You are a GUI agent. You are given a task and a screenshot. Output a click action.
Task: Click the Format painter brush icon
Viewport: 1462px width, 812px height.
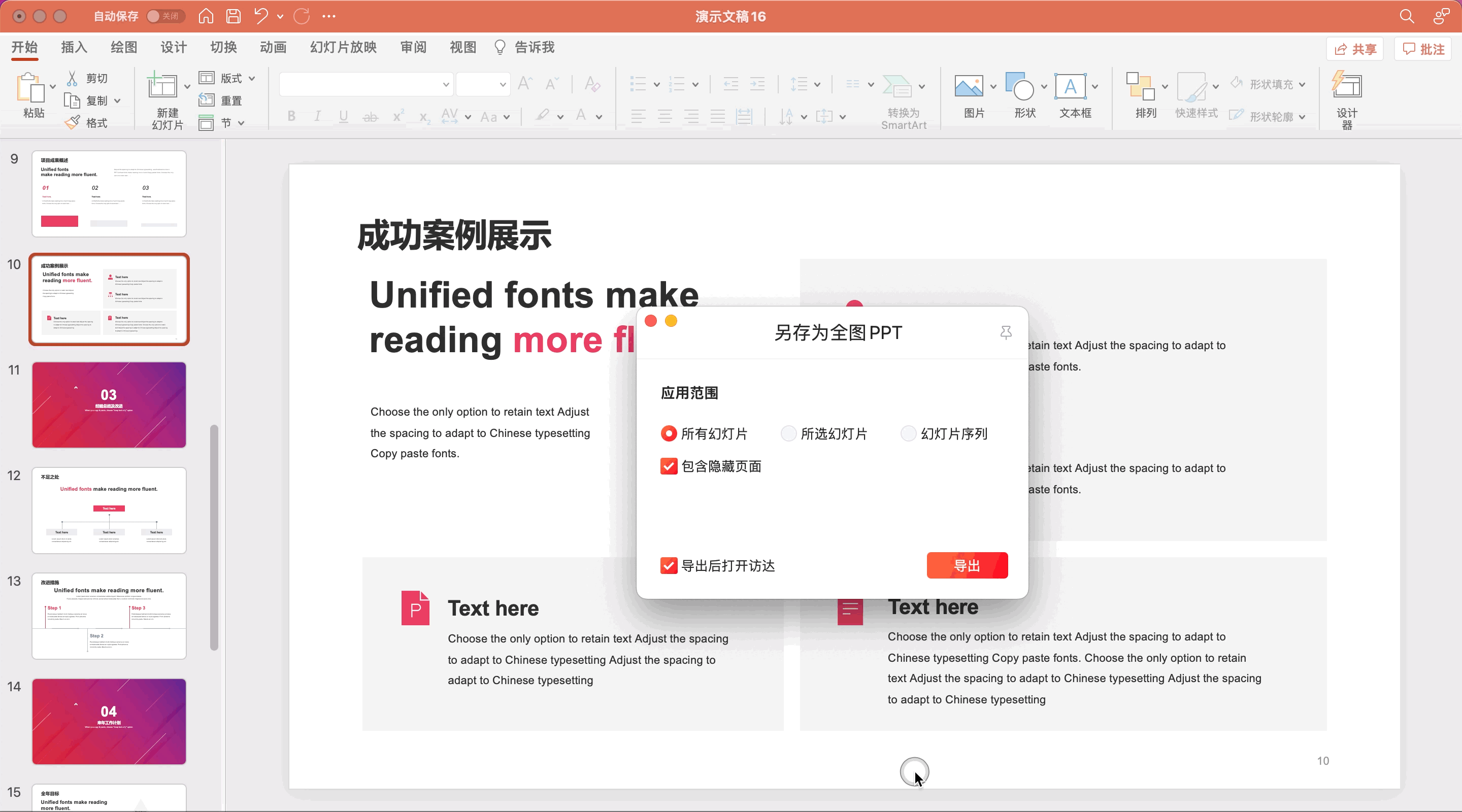tap(72, 123)
